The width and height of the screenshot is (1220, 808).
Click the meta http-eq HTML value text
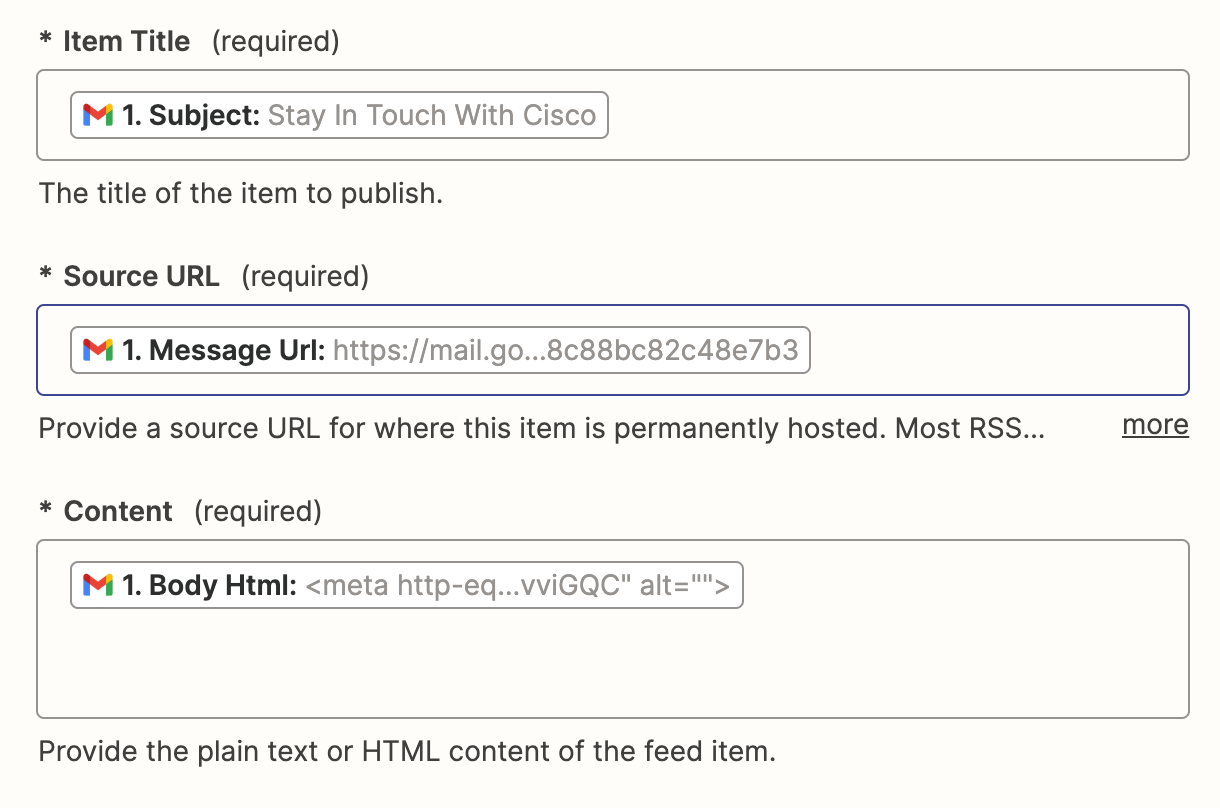pyautogui.click(x=518, y=585)
